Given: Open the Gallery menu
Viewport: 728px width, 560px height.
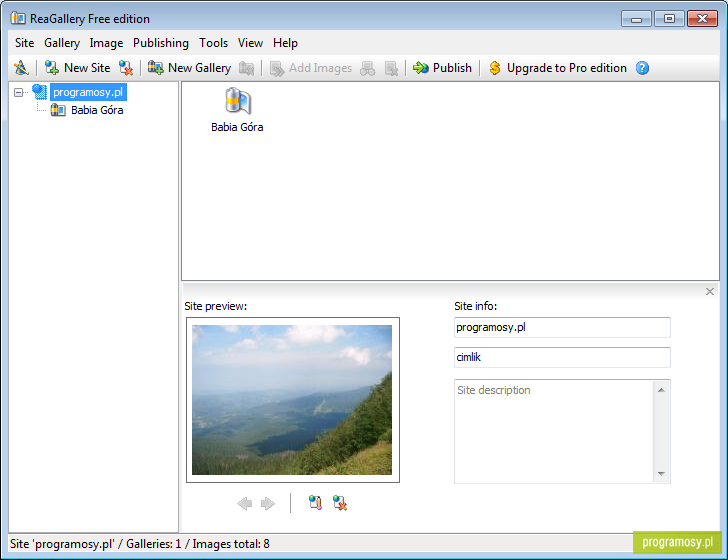Looking at the screenshot, I should [x=62, y=43].
